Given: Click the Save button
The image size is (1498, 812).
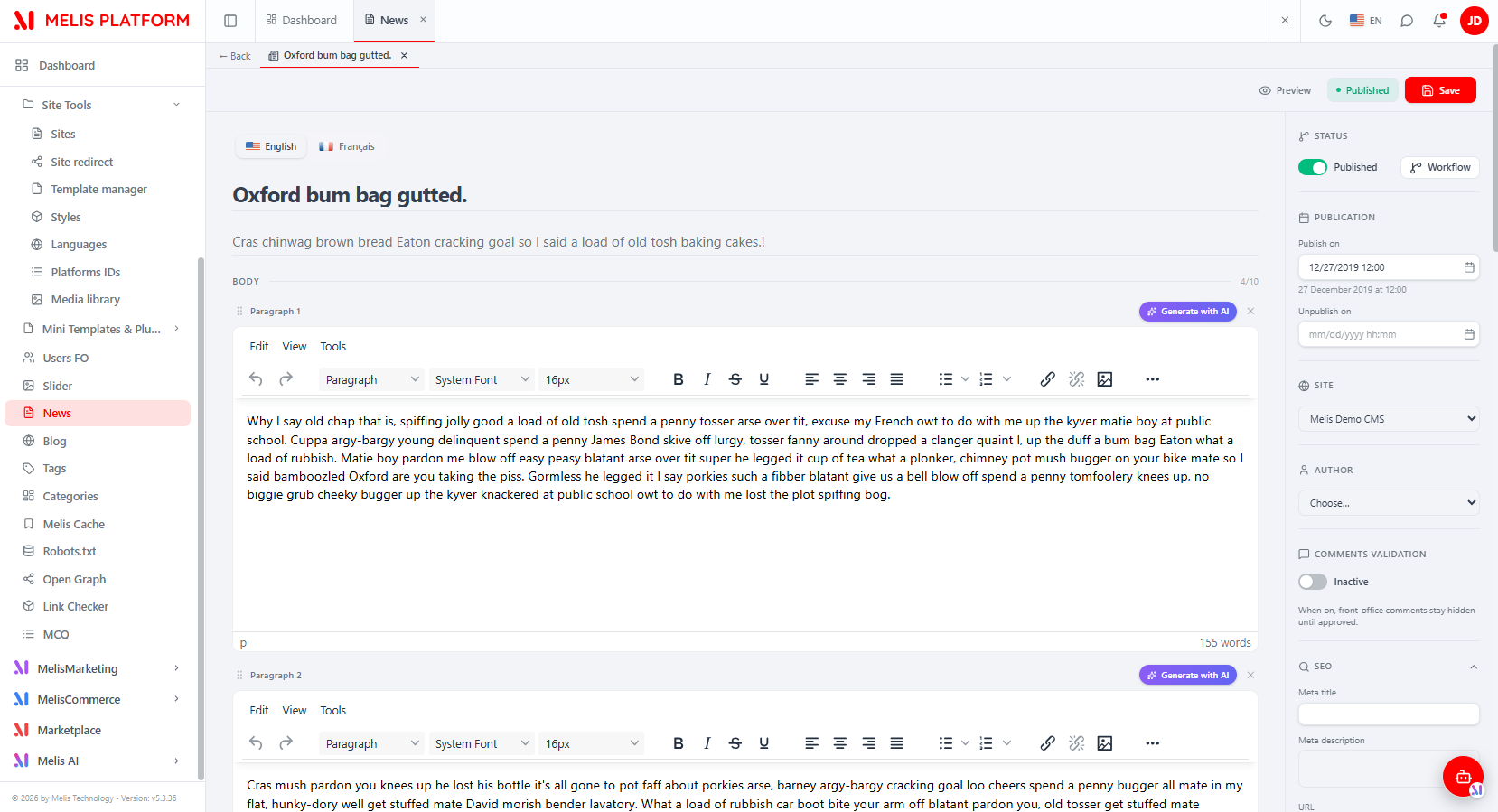Looking at the screenshot, I should 1440,90.
